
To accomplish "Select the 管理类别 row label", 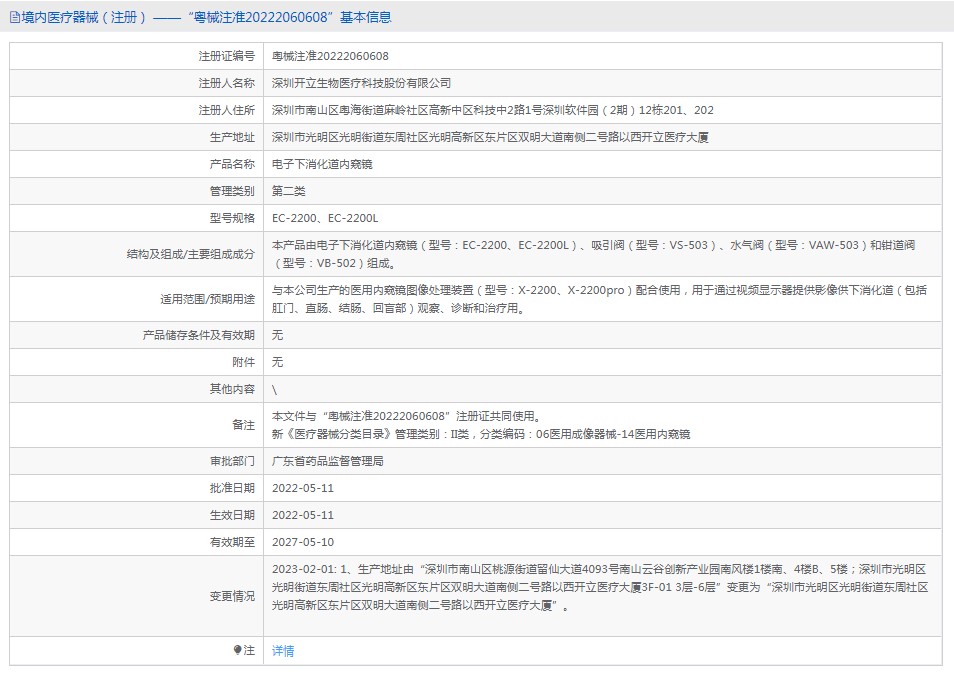I will tap(232, 191).
